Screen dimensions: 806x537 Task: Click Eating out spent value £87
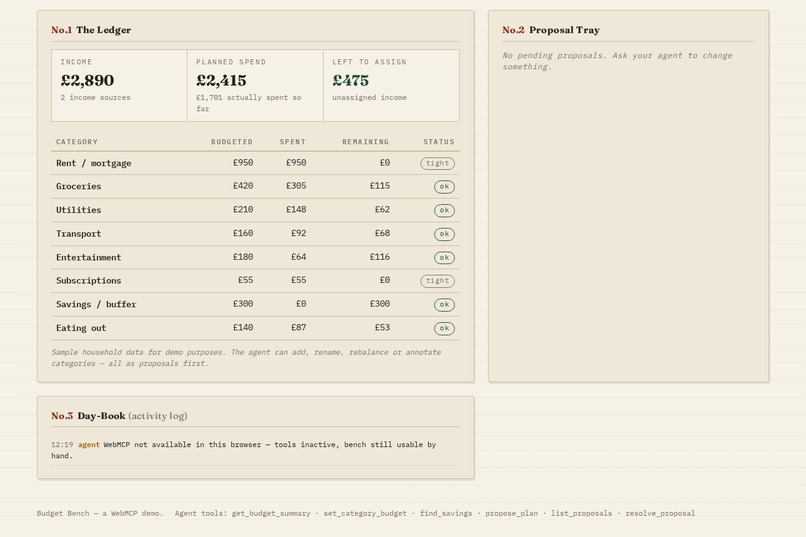coord(299,327)
